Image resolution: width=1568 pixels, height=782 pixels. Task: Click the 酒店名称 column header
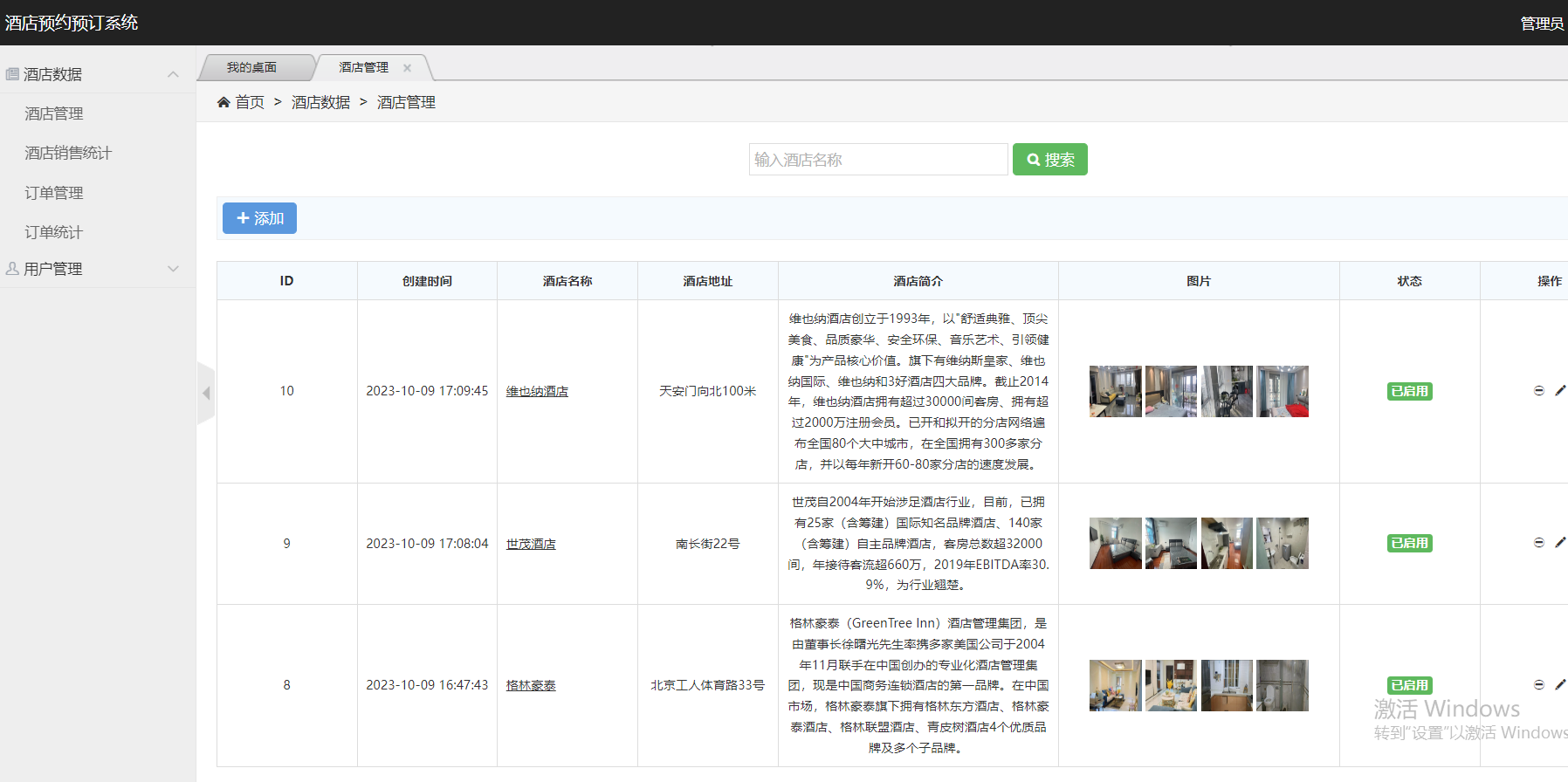pos(567,281)
